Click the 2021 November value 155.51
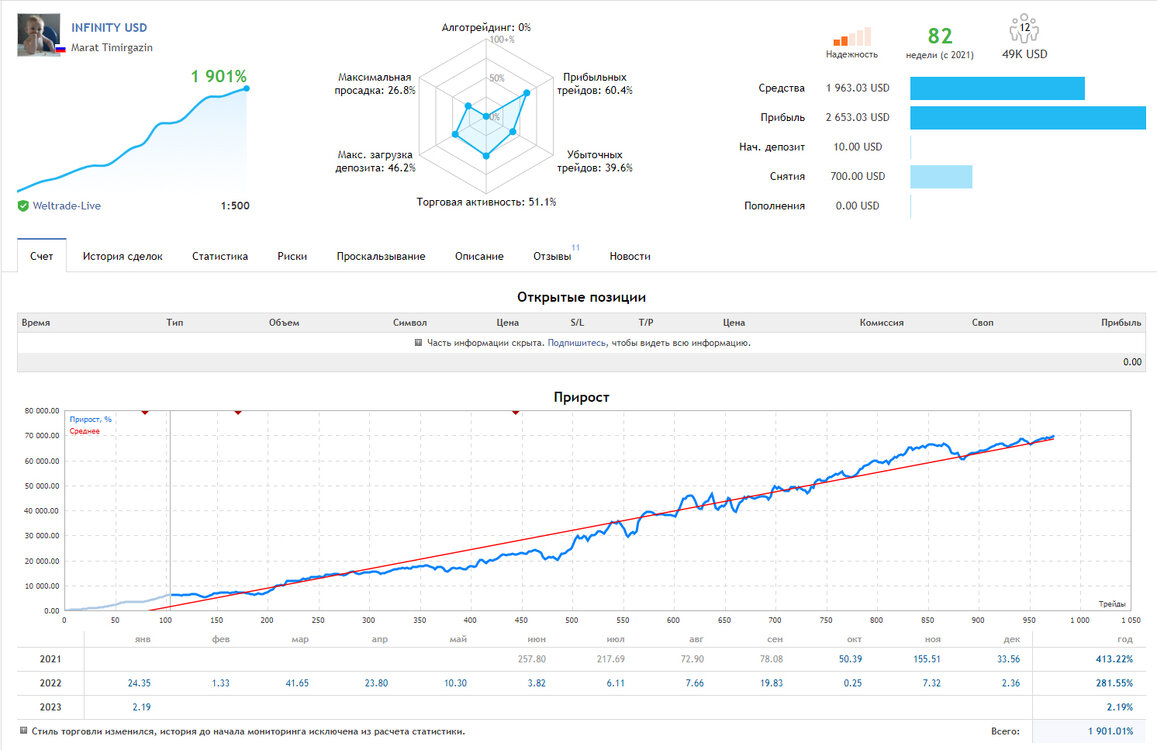 [927, 659]
